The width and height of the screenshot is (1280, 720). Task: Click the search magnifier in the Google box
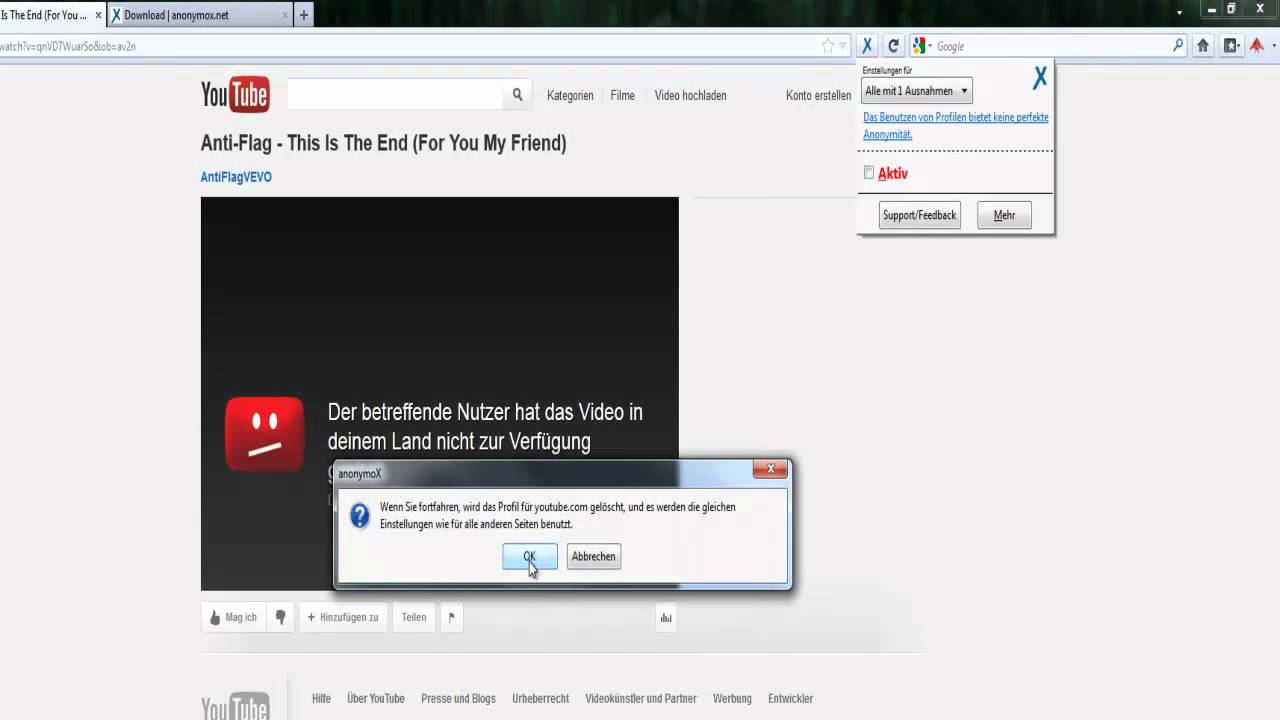coord(1178,46)
